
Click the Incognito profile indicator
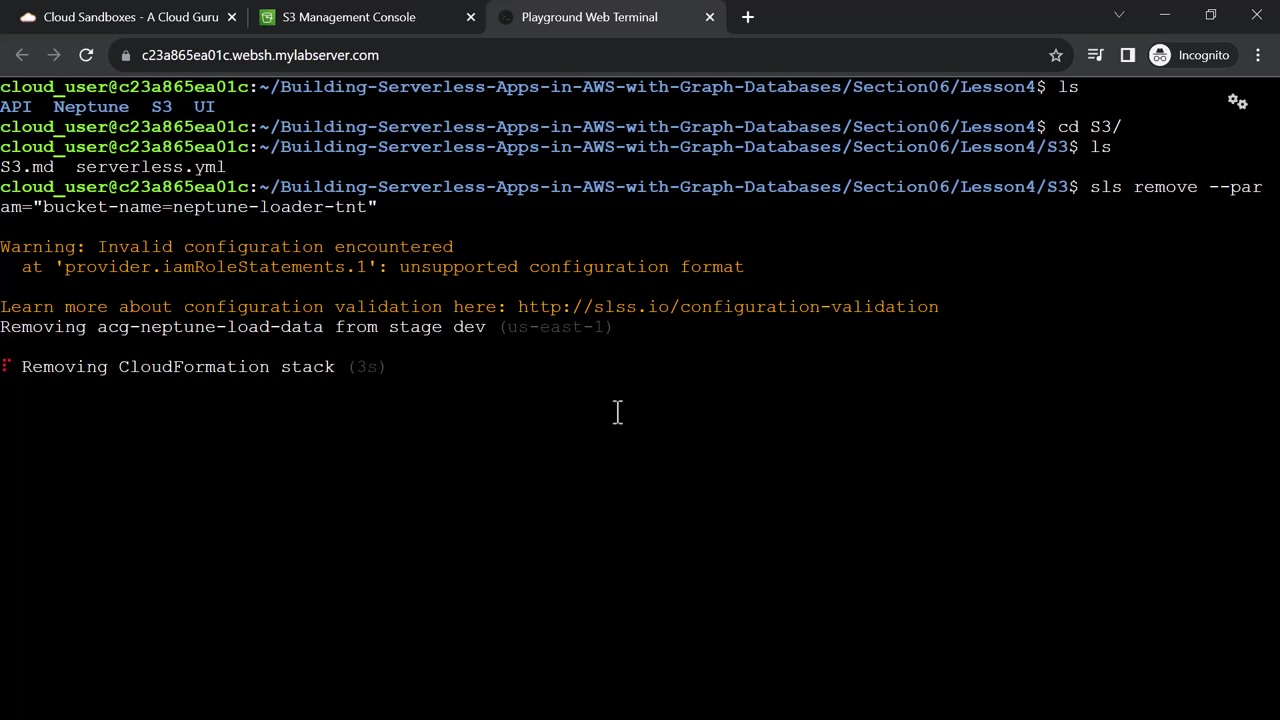point(1190,55)
